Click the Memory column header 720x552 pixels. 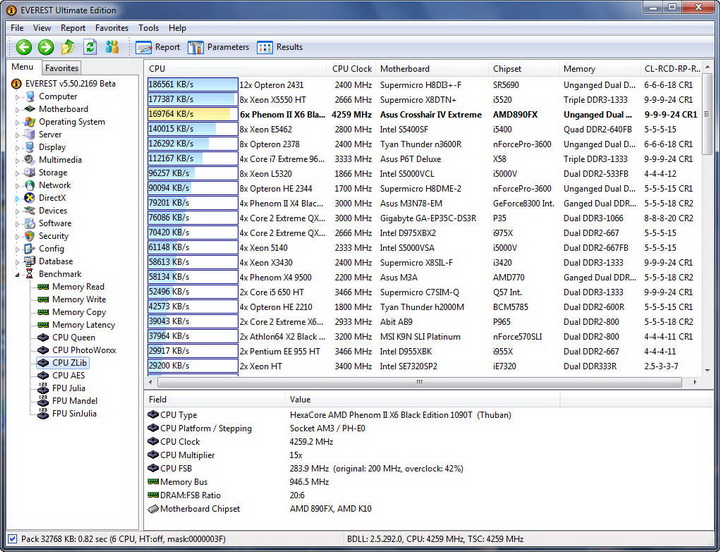(599, 68)
